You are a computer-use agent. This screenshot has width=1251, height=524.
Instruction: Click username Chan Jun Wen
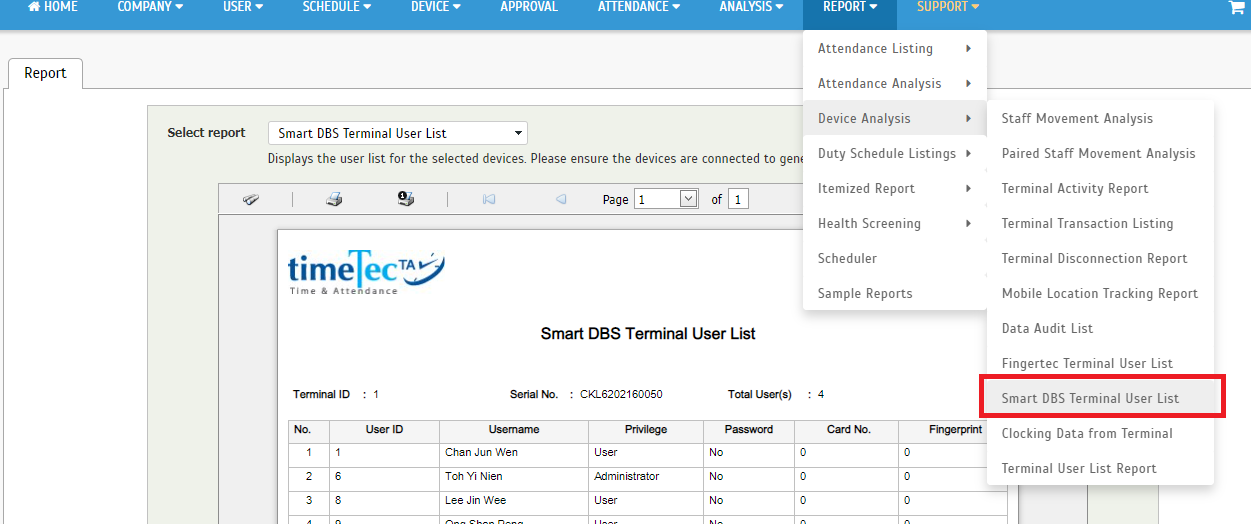(x=481, y=453)
